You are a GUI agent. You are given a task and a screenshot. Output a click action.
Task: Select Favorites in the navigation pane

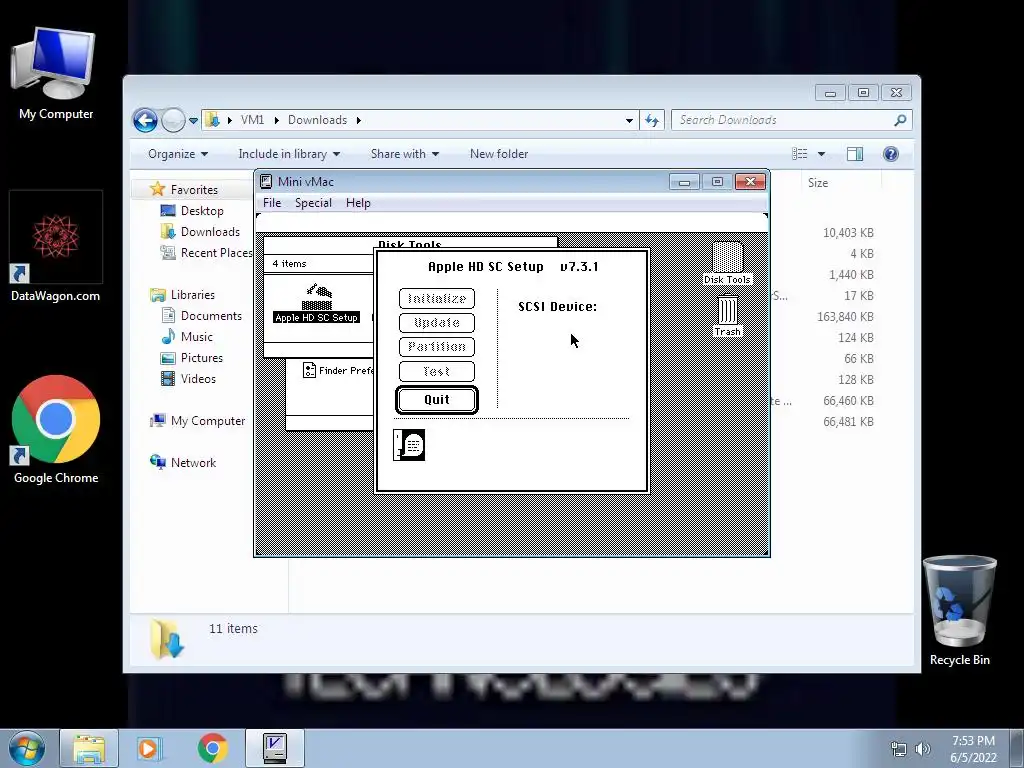point(194,189)
